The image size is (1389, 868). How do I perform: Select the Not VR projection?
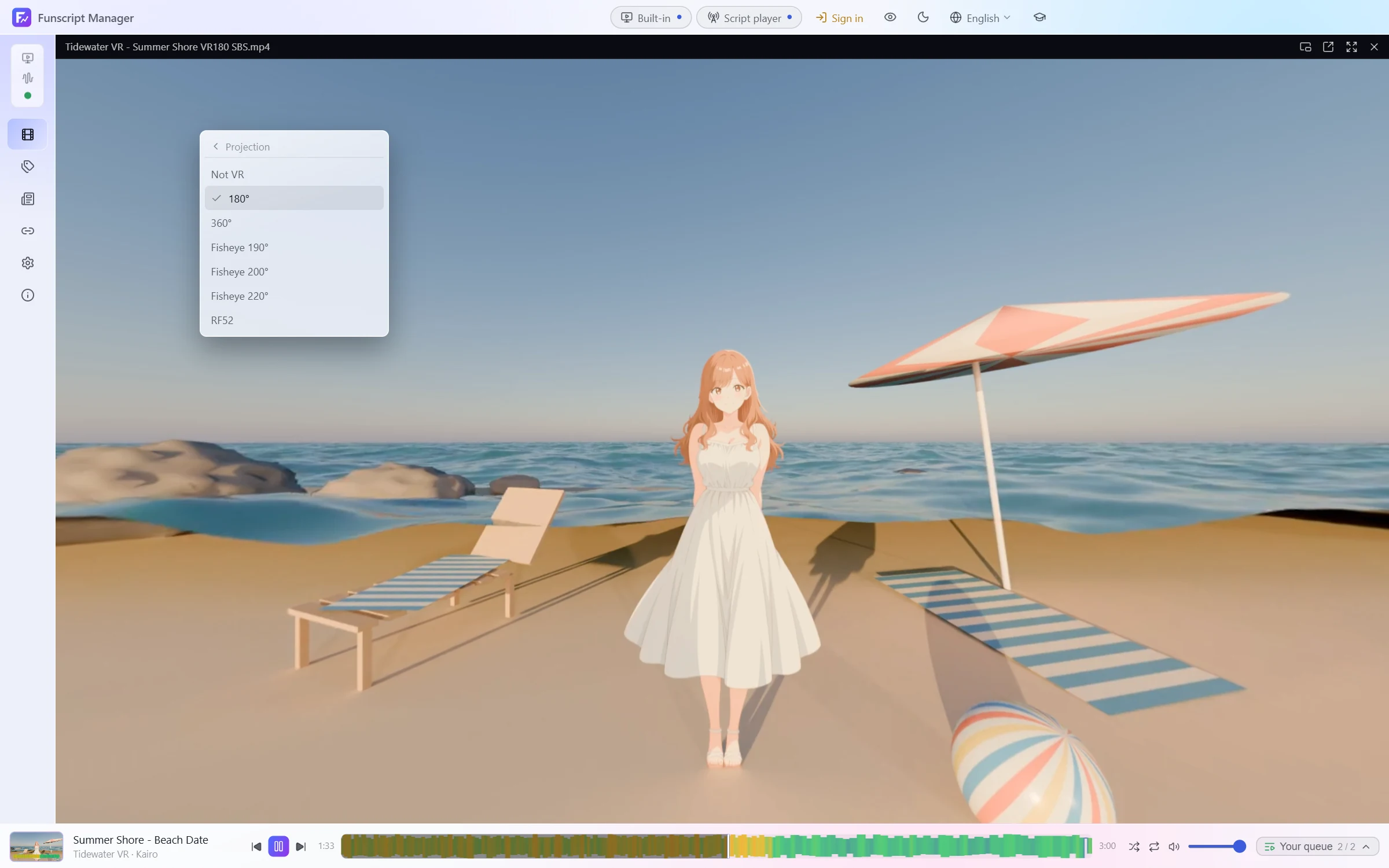coord(294,174)
